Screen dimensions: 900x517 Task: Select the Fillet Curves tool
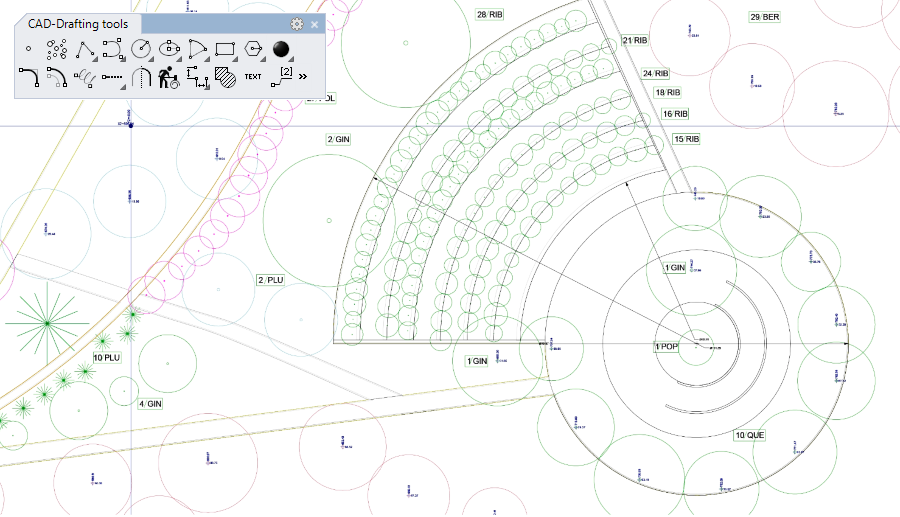coord(29,77)
